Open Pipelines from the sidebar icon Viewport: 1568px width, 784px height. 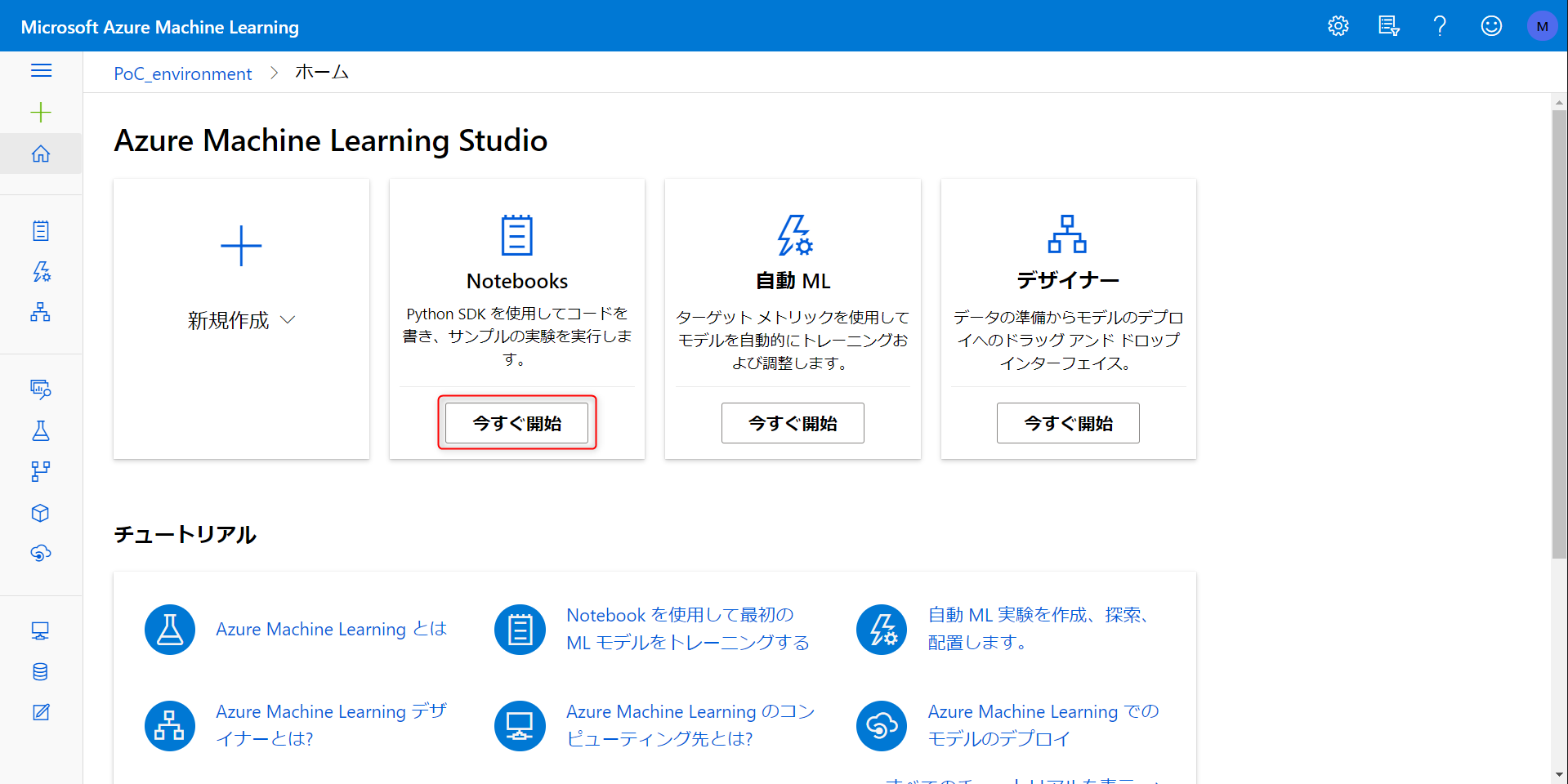pyautogui.click(x=41, y=471)
